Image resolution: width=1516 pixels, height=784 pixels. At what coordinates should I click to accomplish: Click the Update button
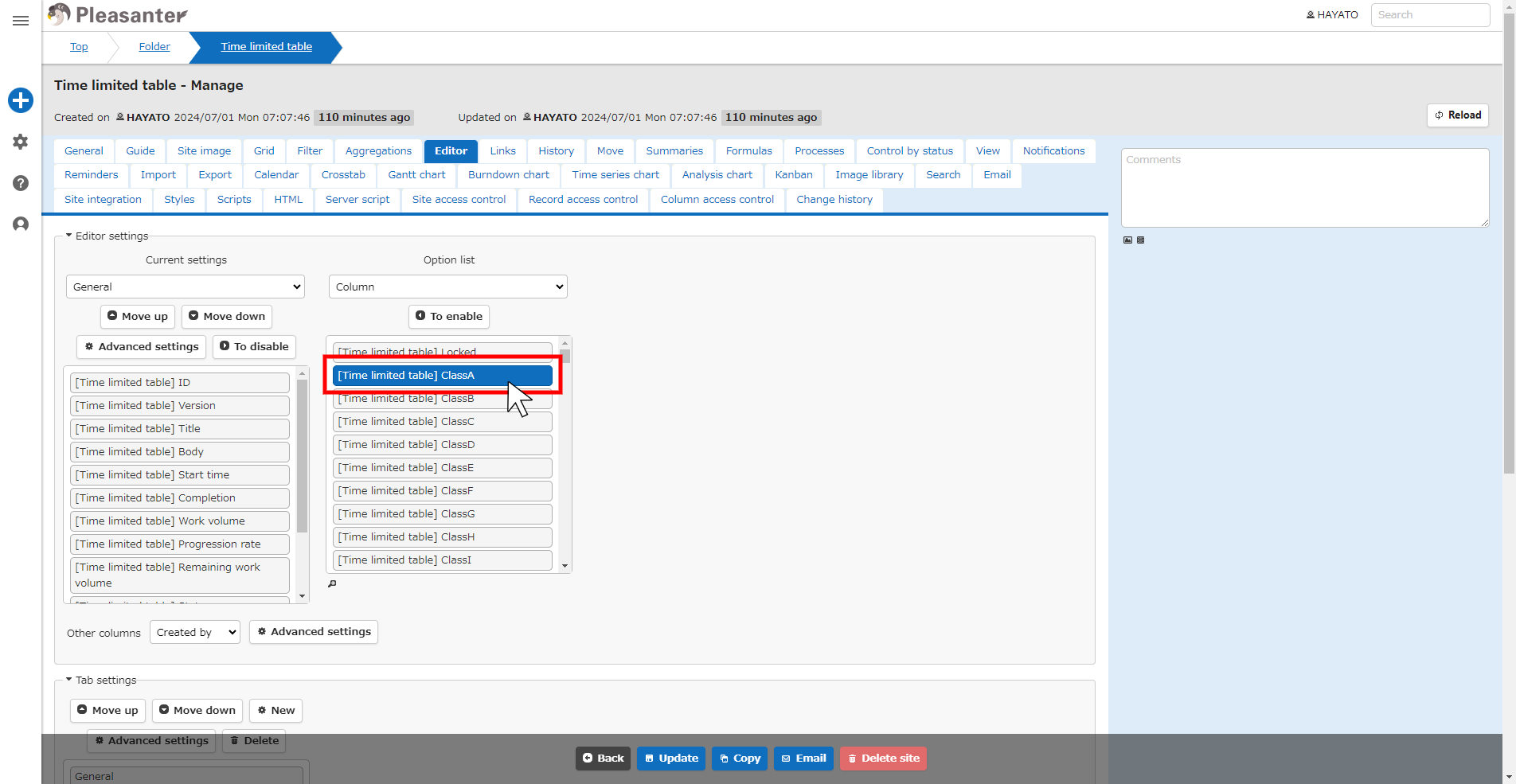(x=671, y=758)
